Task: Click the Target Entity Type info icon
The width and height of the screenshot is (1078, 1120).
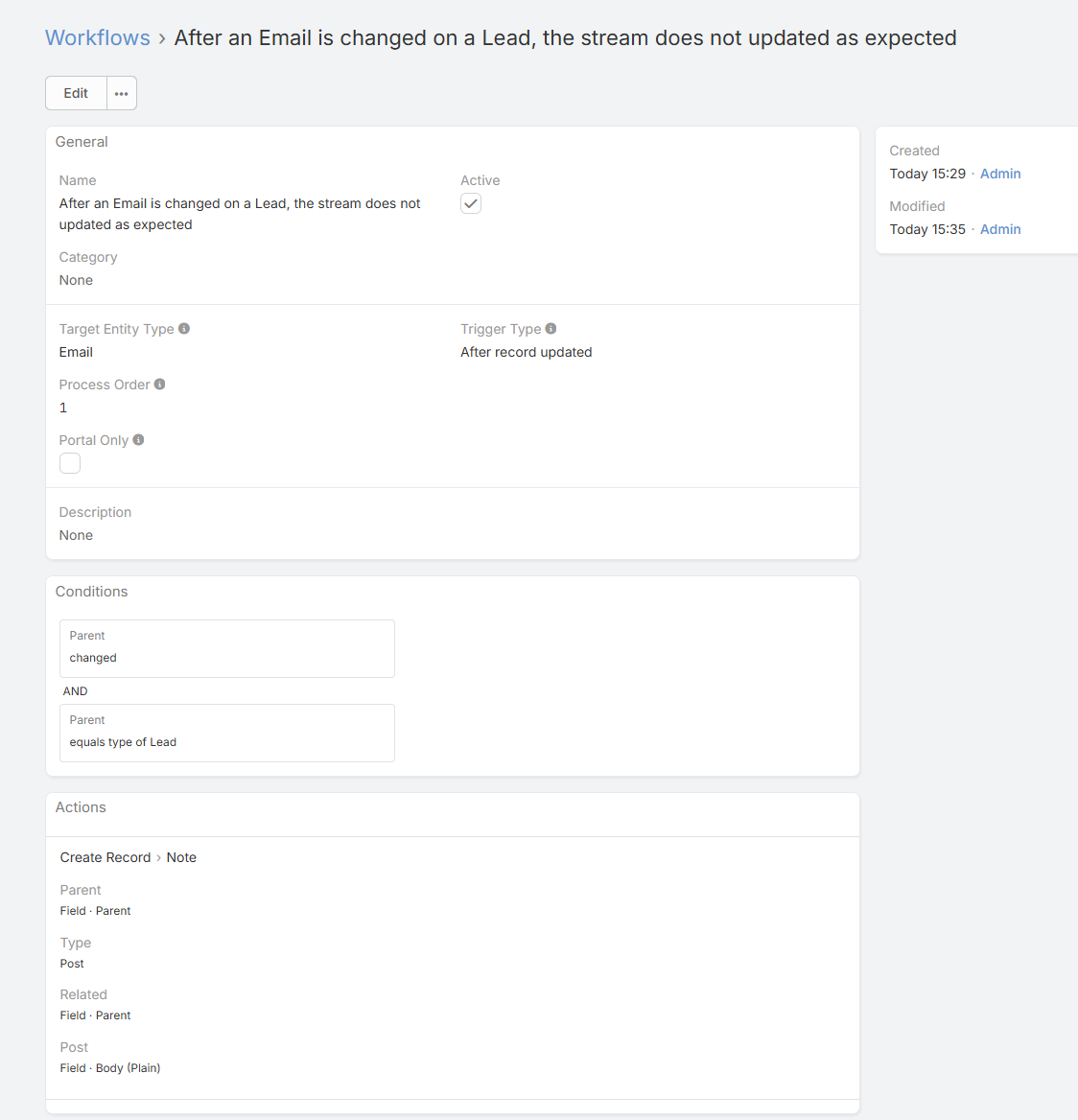Action: (184, 329)
